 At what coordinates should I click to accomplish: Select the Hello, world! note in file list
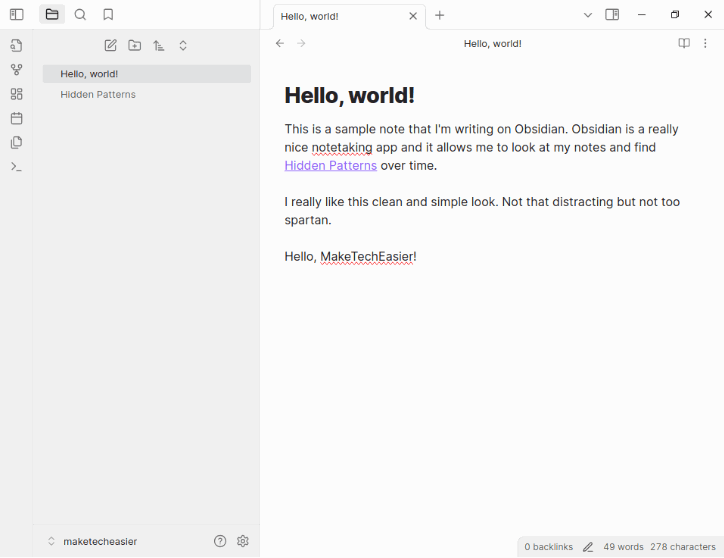[x=146, y=74]
